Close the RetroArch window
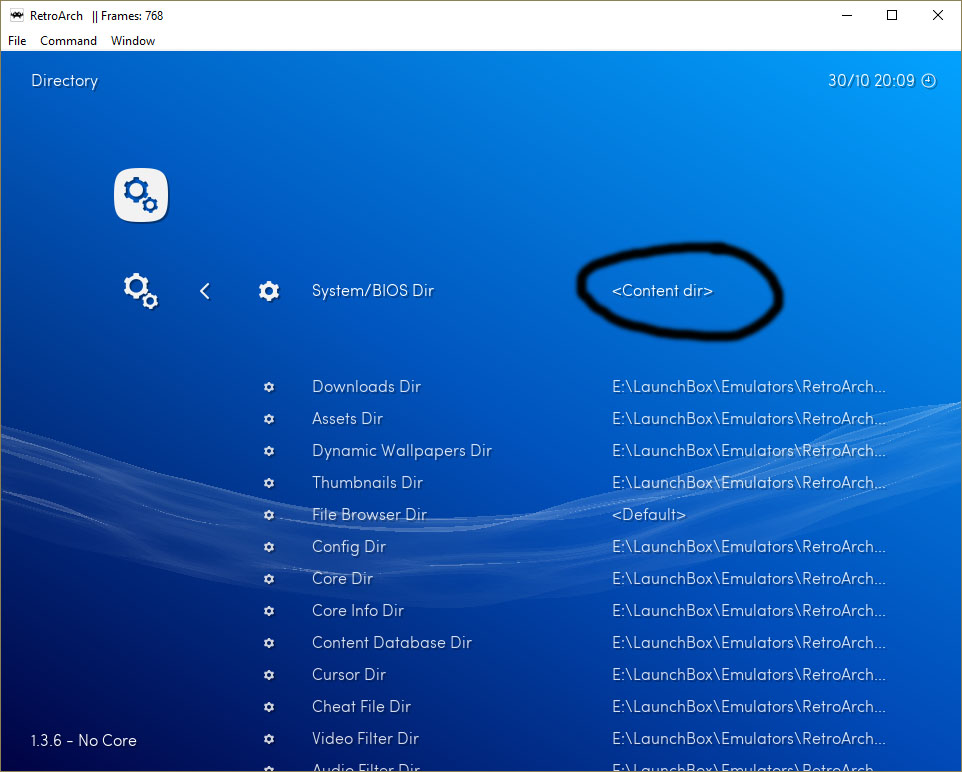Viewport: 962px width, 772px height. pos(937,15)
